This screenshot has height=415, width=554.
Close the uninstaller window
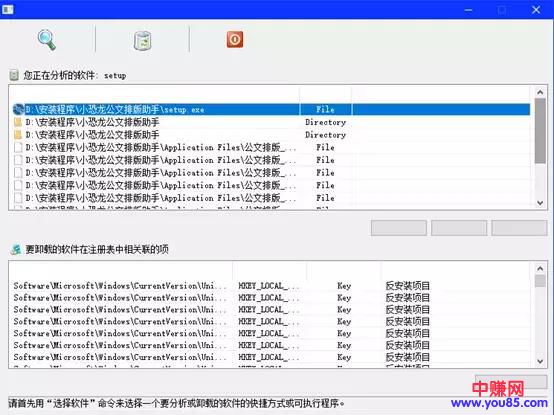pyautogui.click(x=536, y=10)
